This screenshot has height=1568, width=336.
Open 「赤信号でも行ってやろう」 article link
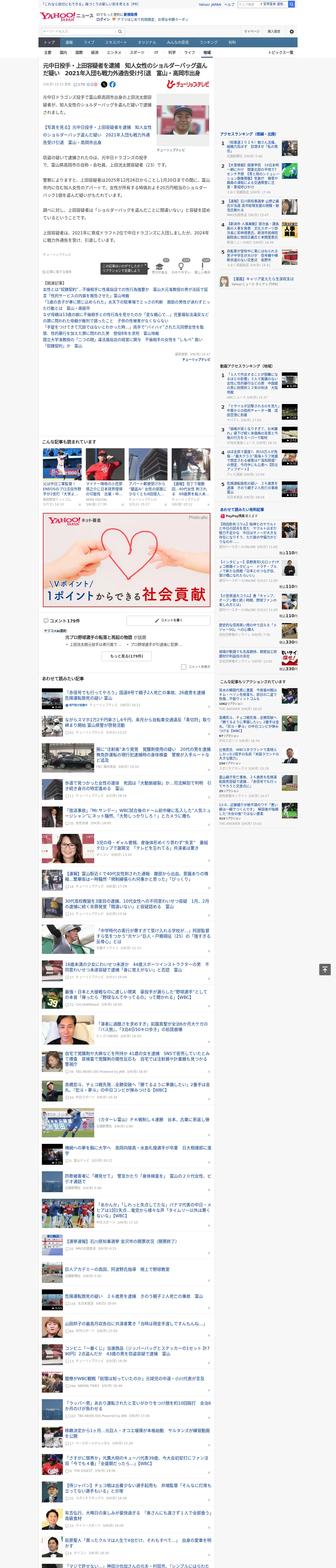click(x=135, y=695)
